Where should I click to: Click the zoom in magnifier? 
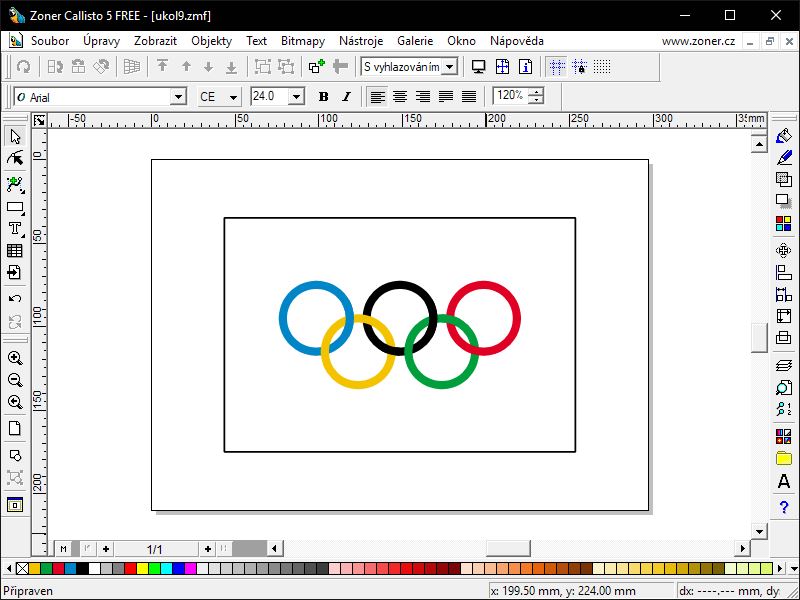[15, 358]
